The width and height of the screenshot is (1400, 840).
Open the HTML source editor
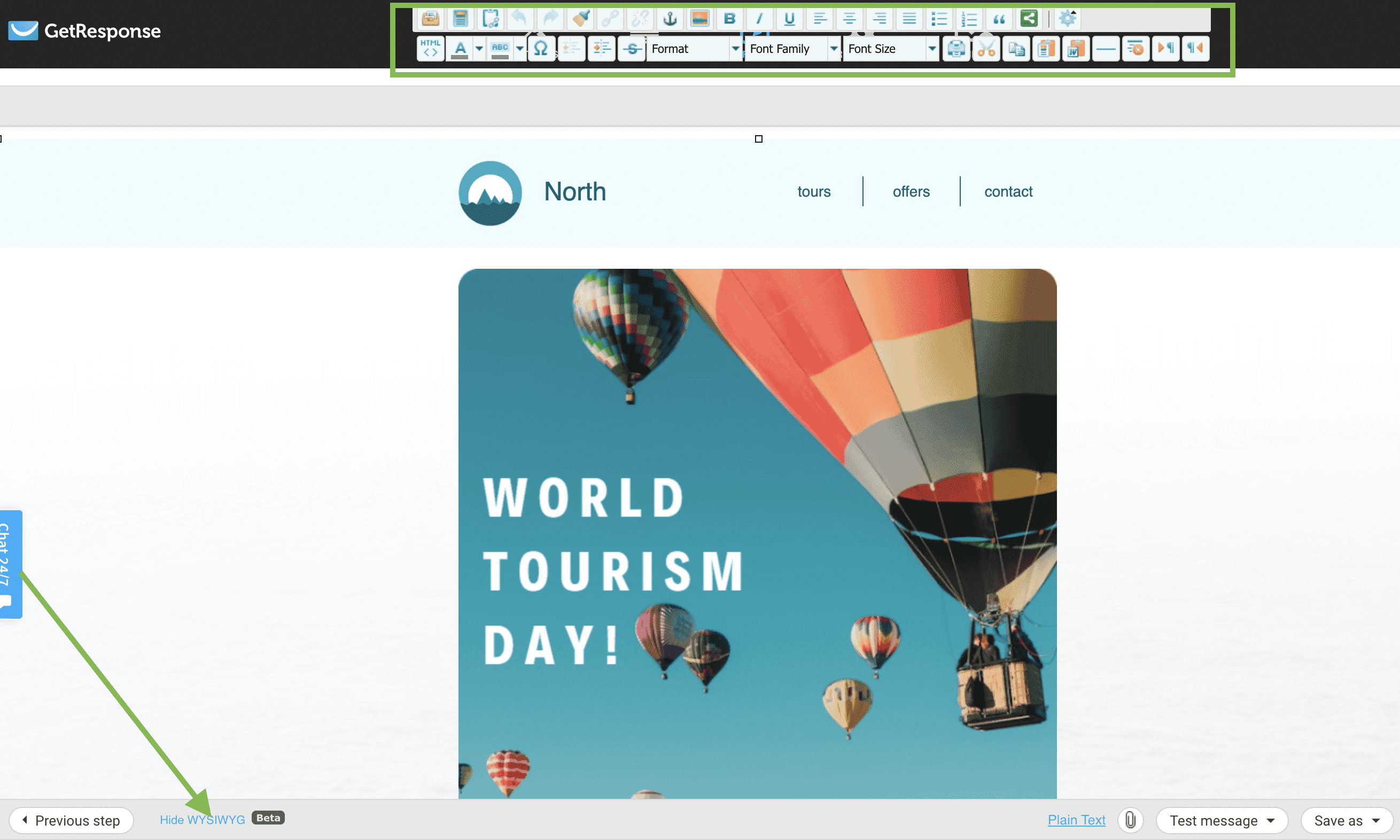point(430,49)
